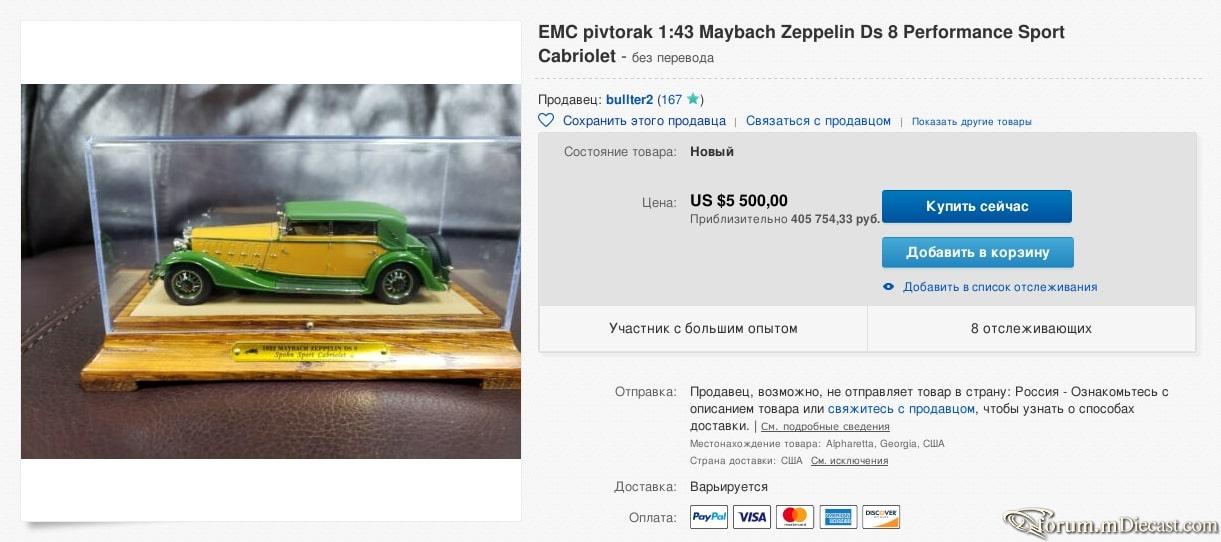This screenshot has width=1221, height=542.
Task: Click the "Показать другие товары" link
Action: (971, 121)
